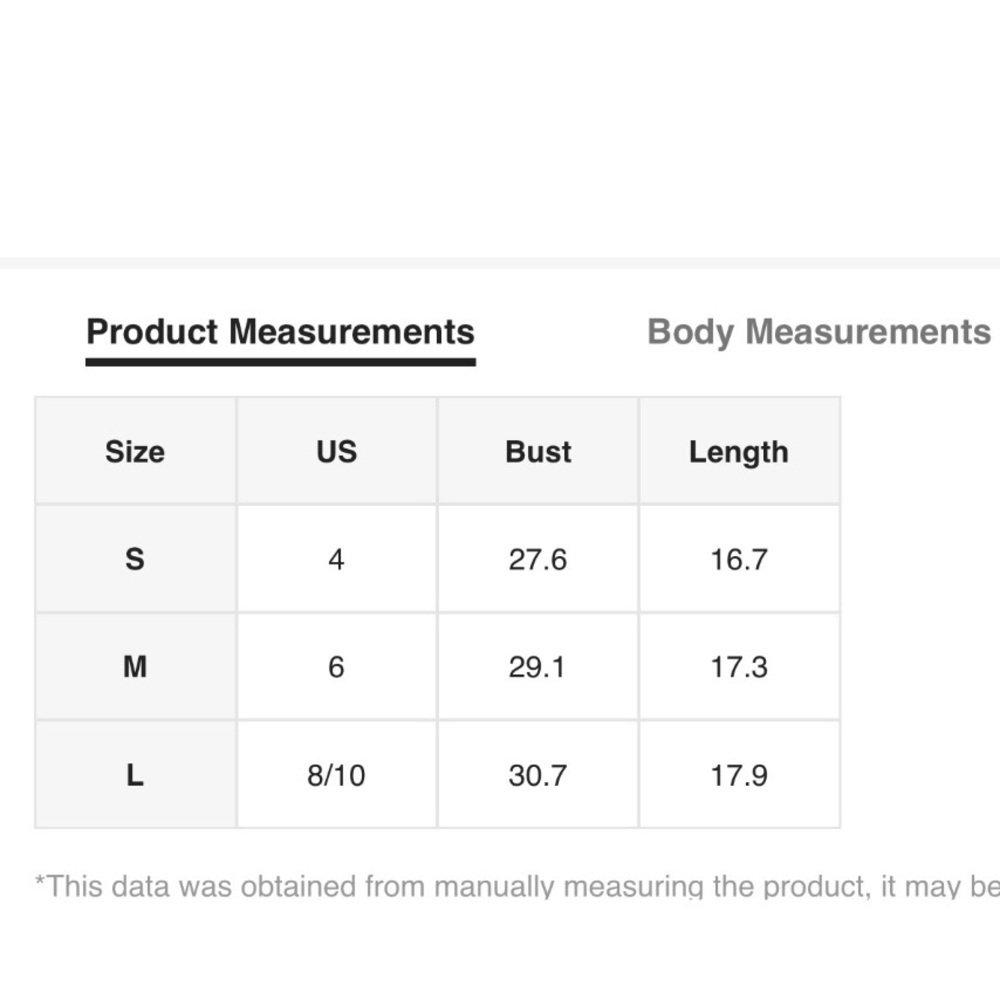Click the 29.1 bust measurement cell
Image resolution: width=1000 pixels, height=1000 pixels.
point(538,666)
